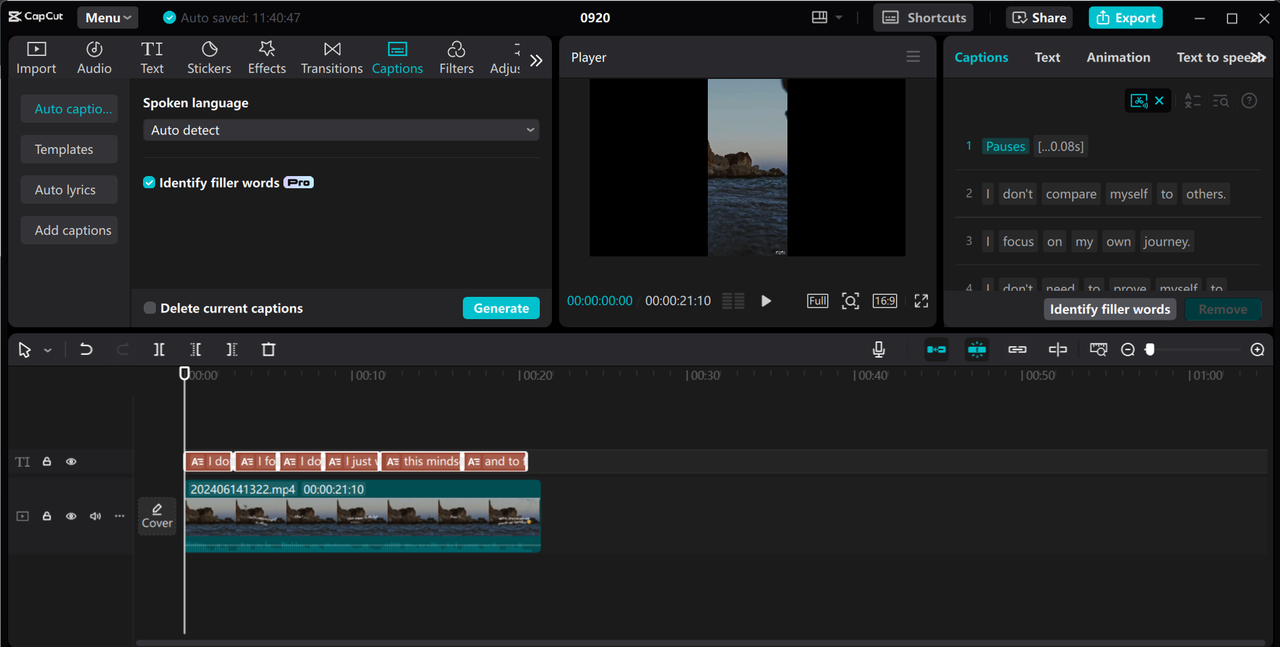
Task: Mute the video track audio
Action: pos(95,516)
